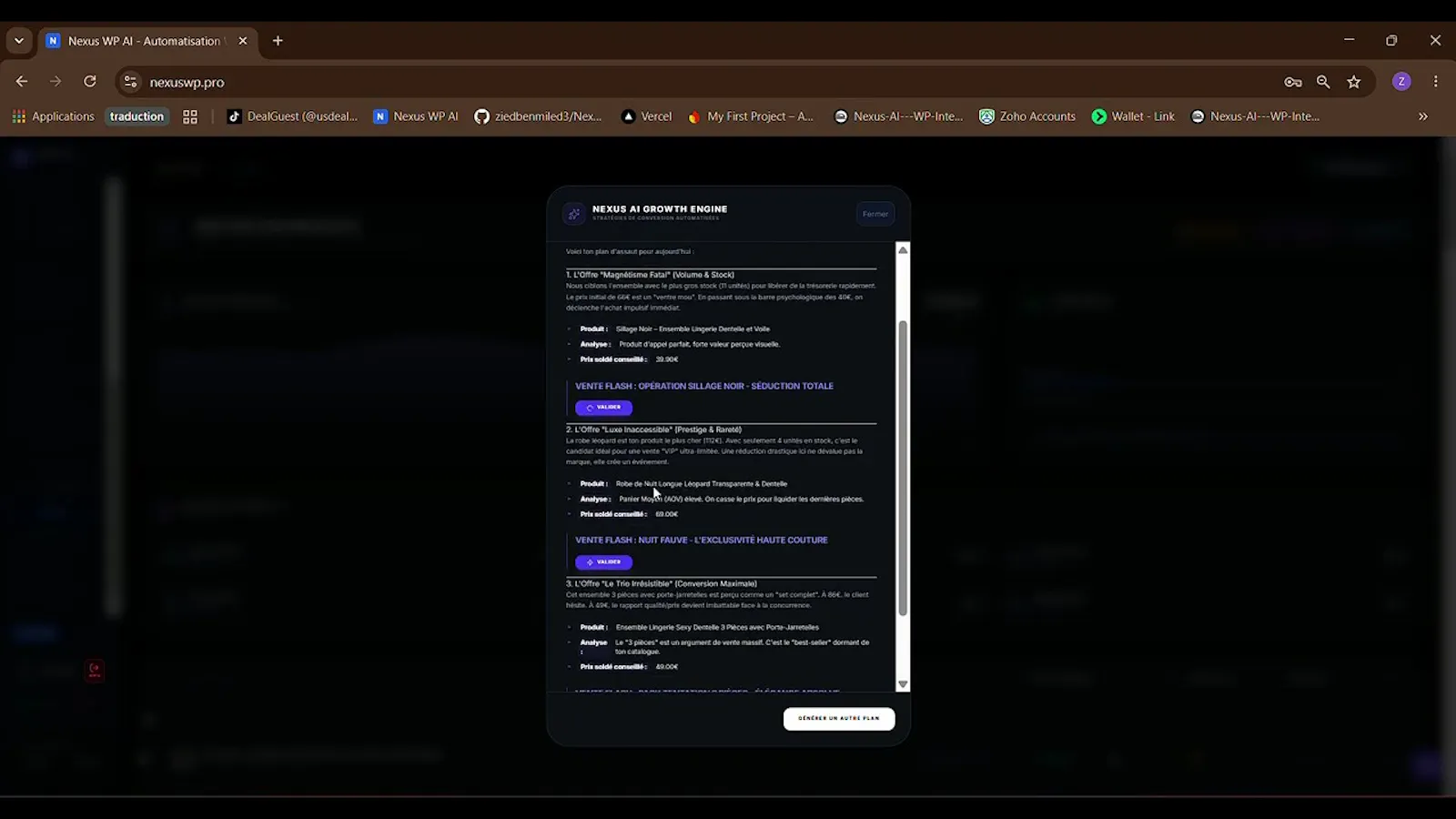Open the My First Project bookmark
1456x819 pixels.
click(751, 116)
